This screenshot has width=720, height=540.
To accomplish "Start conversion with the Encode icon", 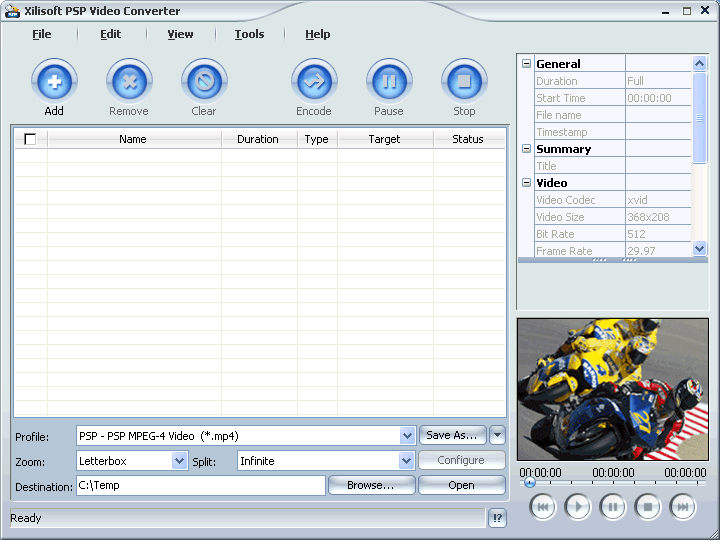I will [x=314, y=82].
